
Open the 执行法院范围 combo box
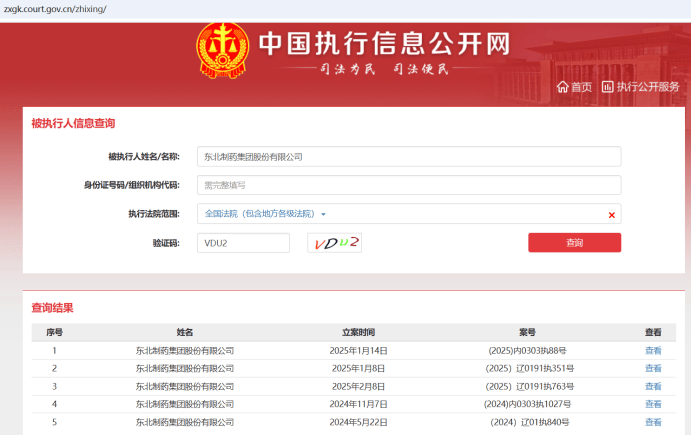(x=408, y=214)
